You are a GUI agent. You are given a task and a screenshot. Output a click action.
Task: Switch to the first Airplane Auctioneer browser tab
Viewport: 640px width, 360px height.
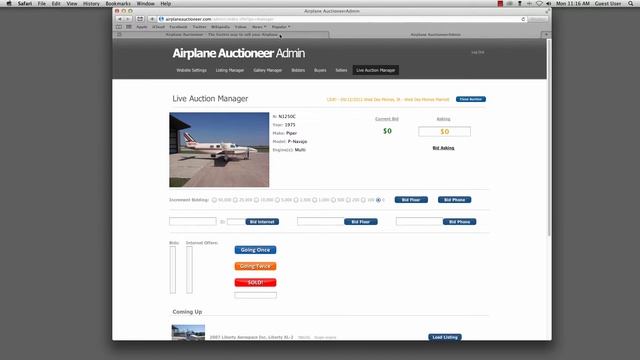pos(221,35)
